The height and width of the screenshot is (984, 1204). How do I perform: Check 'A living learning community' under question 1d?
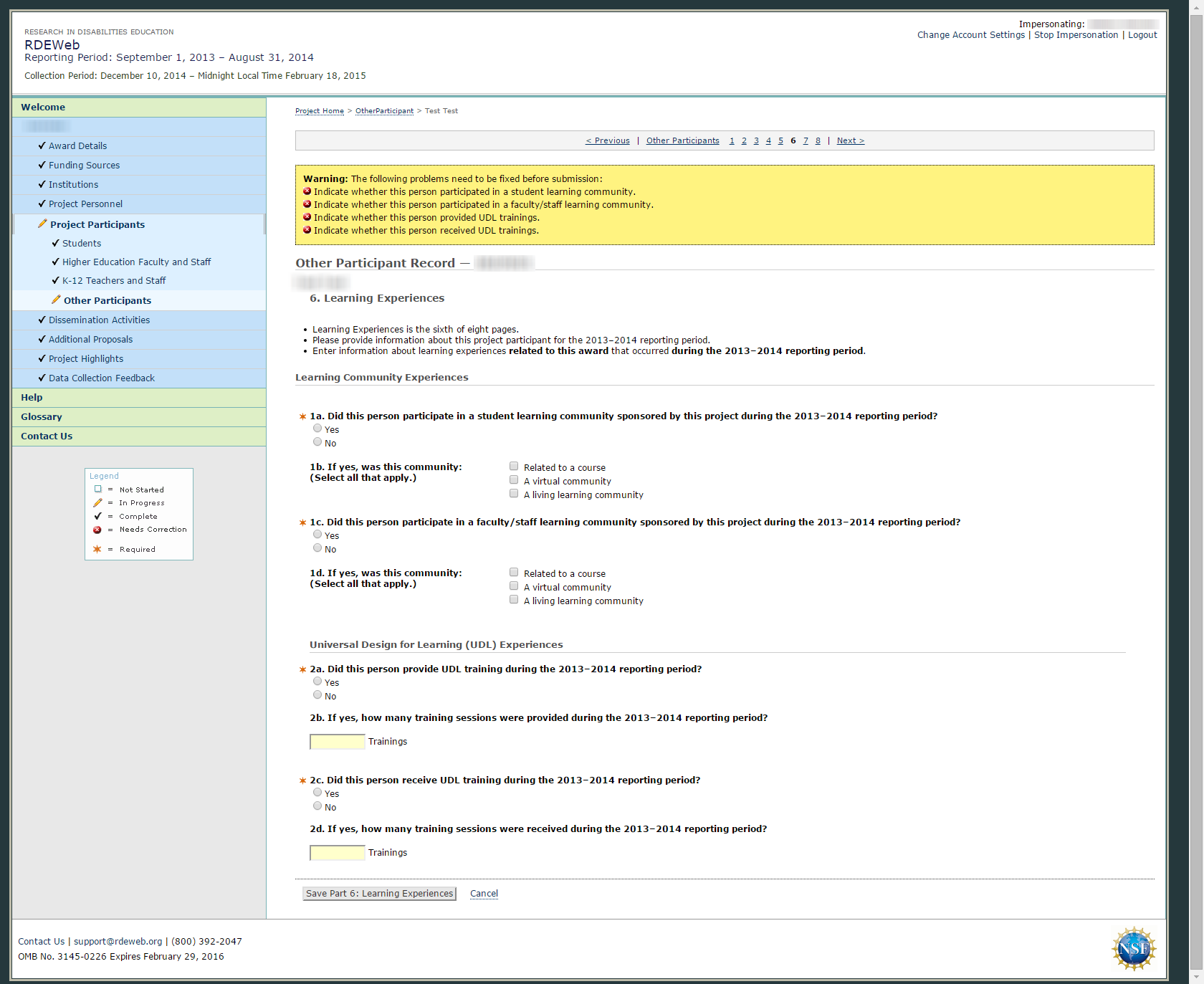(x=514, y=600)
